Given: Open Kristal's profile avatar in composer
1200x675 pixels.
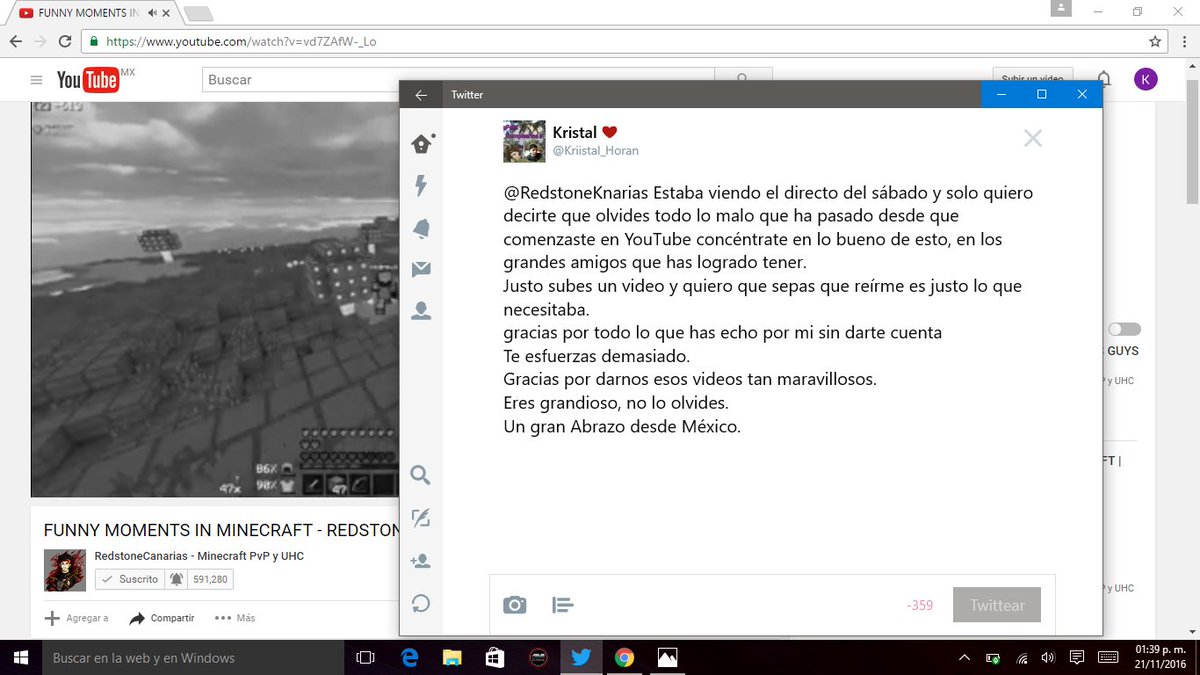Looking at the screenshot, I should click(x=524, y=141).
